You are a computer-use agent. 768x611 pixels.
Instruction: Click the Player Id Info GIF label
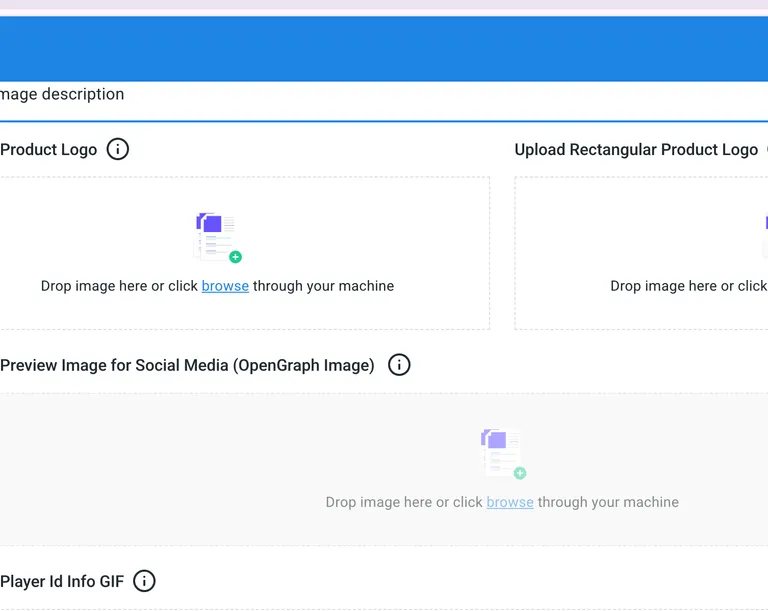[x=62, y=581]
